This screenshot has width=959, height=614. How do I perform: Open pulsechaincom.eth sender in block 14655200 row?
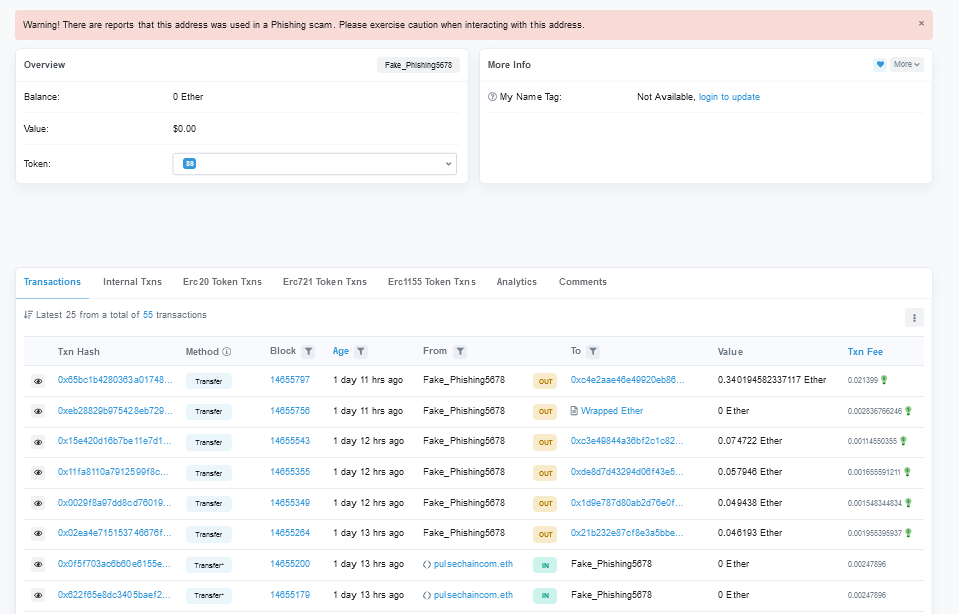(x=473, y=564)
